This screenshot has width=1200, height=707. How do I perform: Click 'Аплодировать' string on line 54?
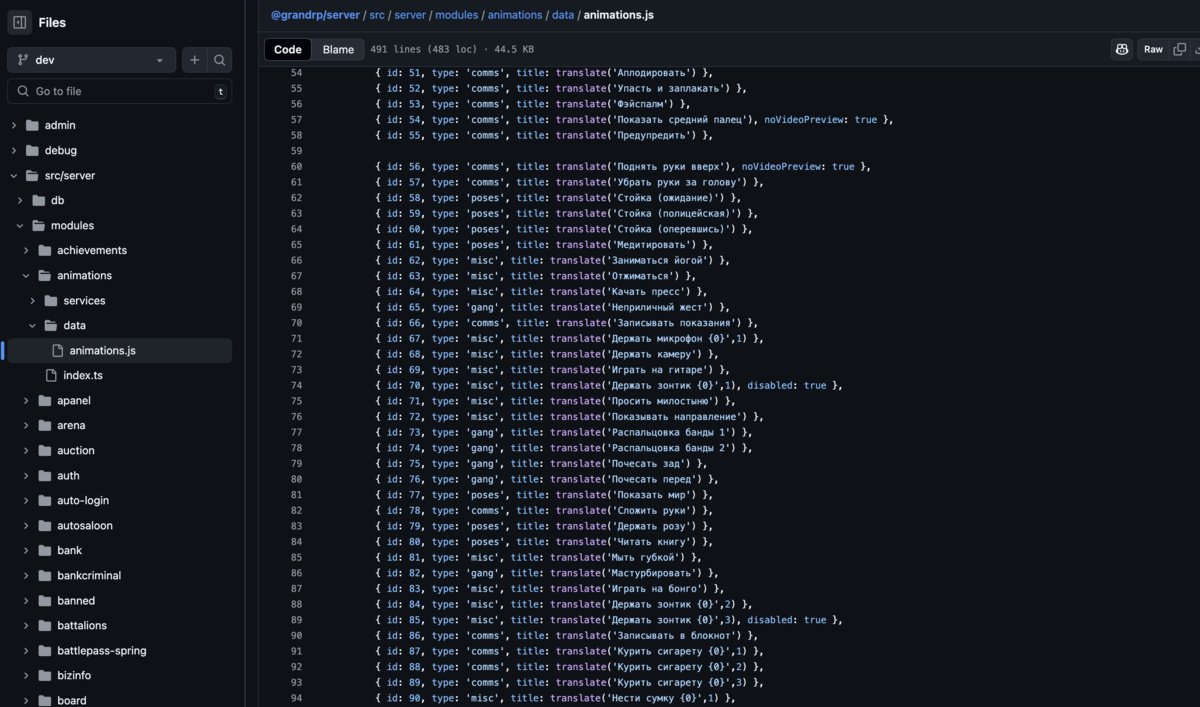click(x=653, y=73)
